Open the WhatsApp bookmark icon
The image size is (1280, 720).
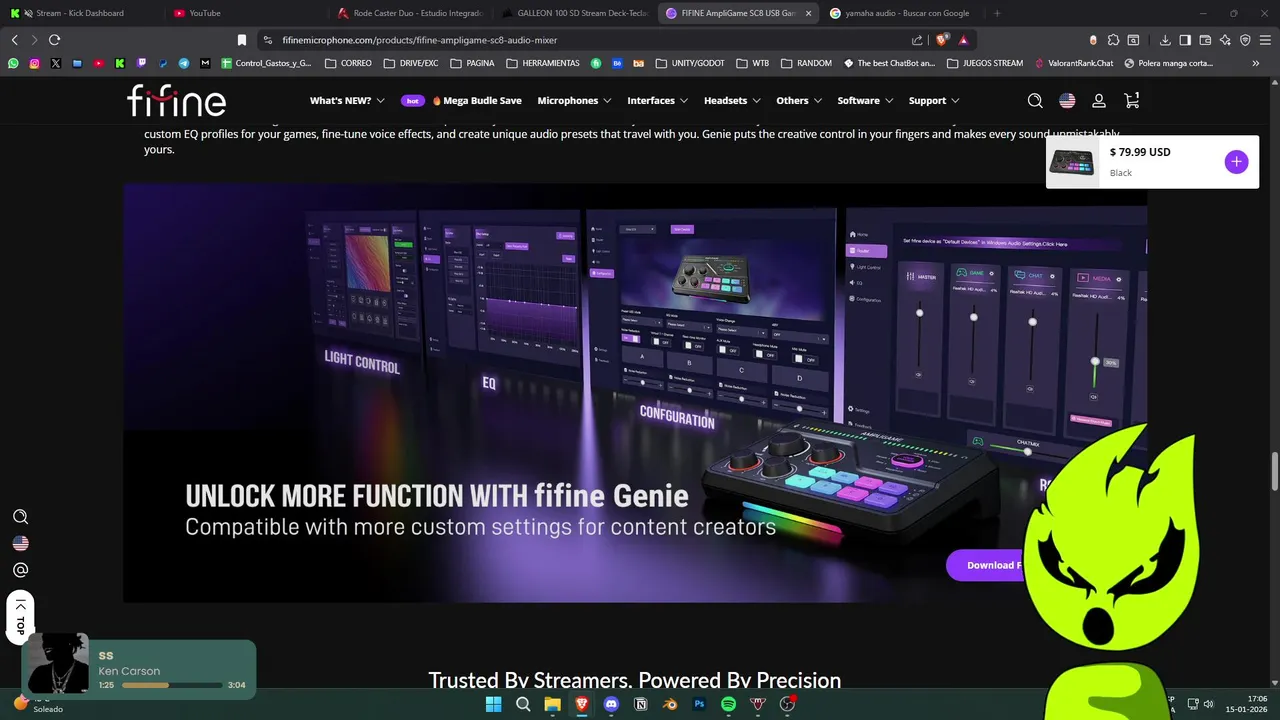click(13, 63)
